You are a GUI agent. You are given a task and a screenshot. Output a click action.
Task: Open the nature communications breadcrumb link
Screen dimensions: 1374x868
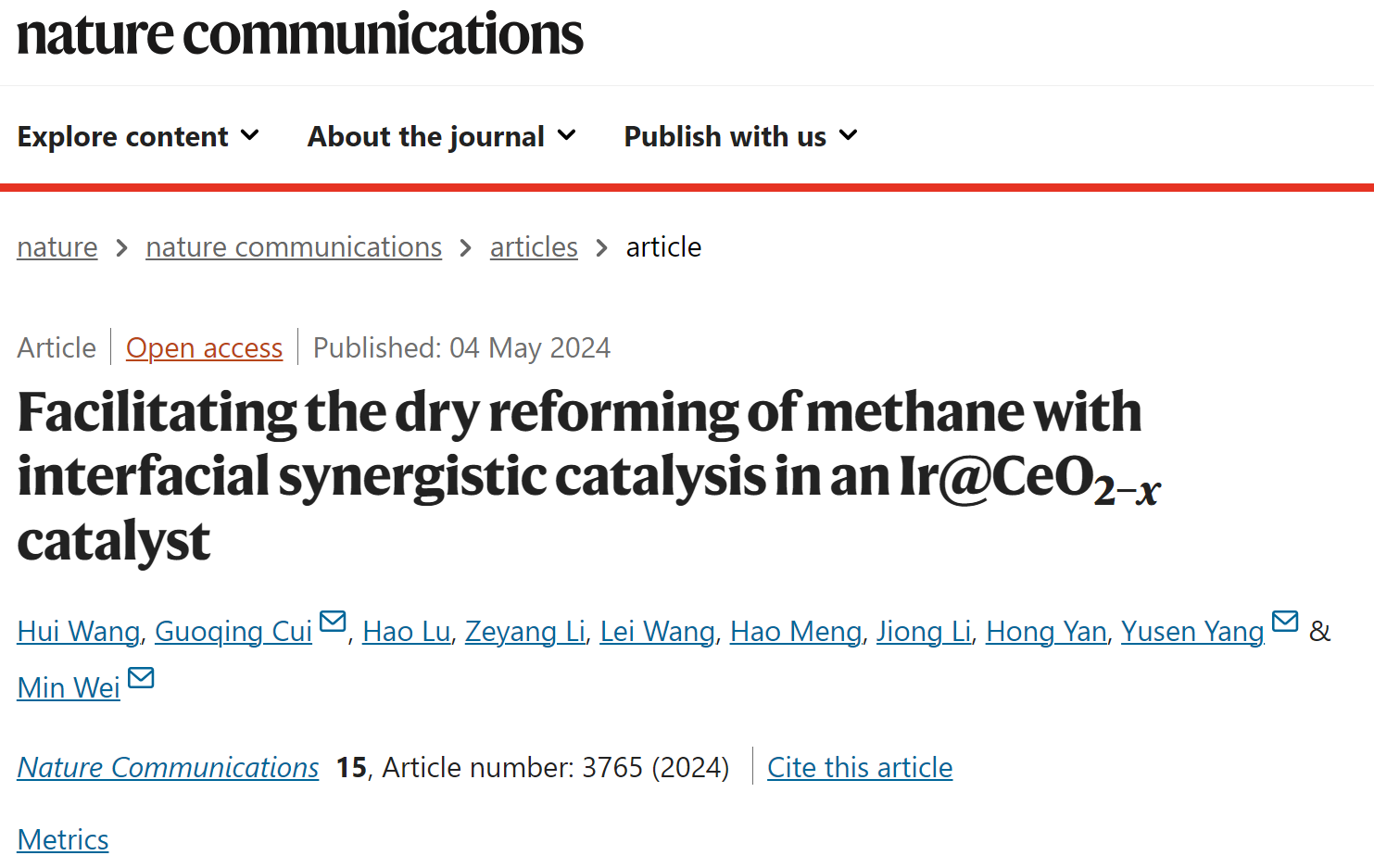pos(294,247)
